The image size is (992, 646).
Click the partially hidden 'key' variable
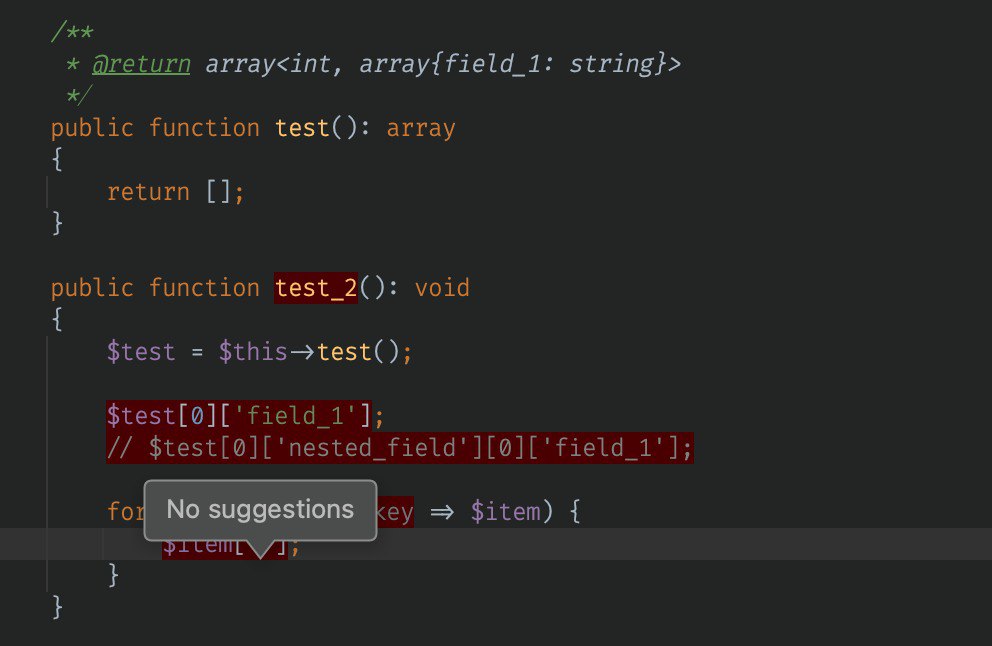click(x=395, y=511)
